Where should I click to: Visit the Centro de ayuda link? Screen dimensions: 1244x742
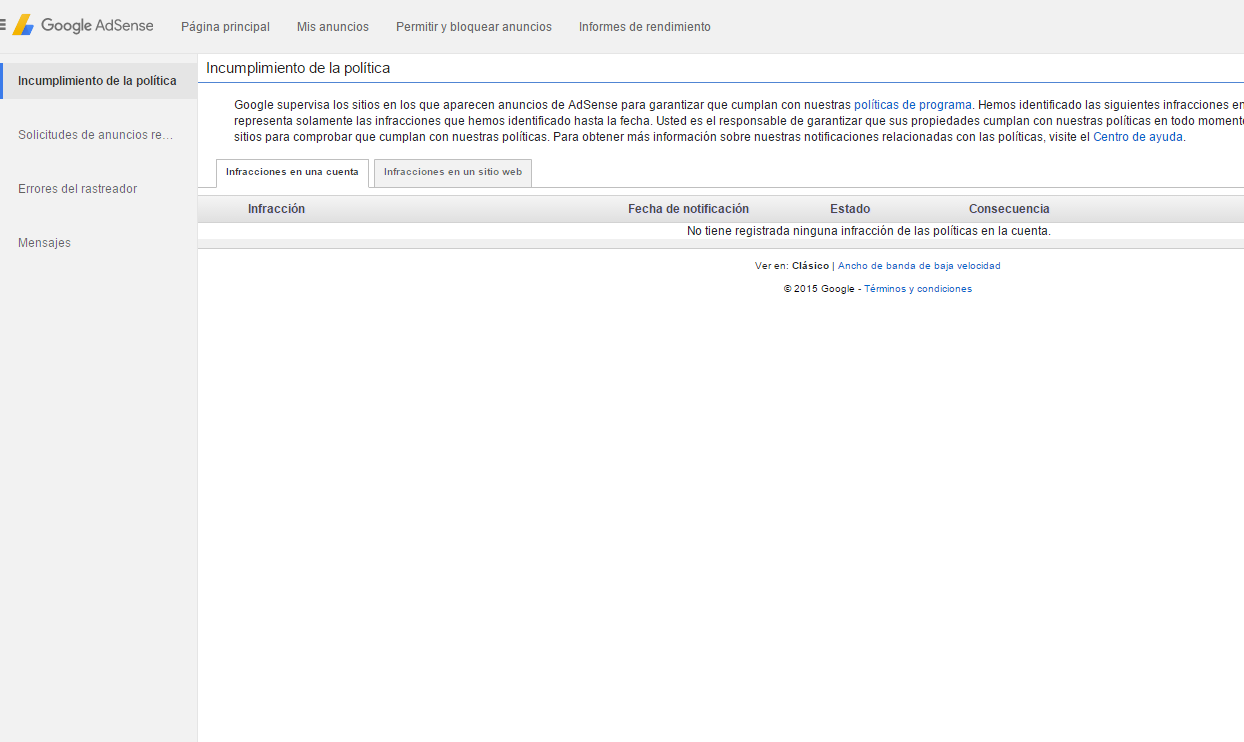[x=1137, y=137]
